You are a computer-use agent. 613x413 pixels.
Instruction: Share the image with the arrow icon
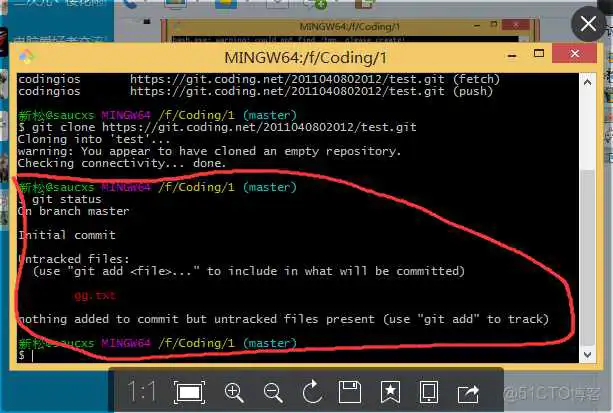click(467, 391)
